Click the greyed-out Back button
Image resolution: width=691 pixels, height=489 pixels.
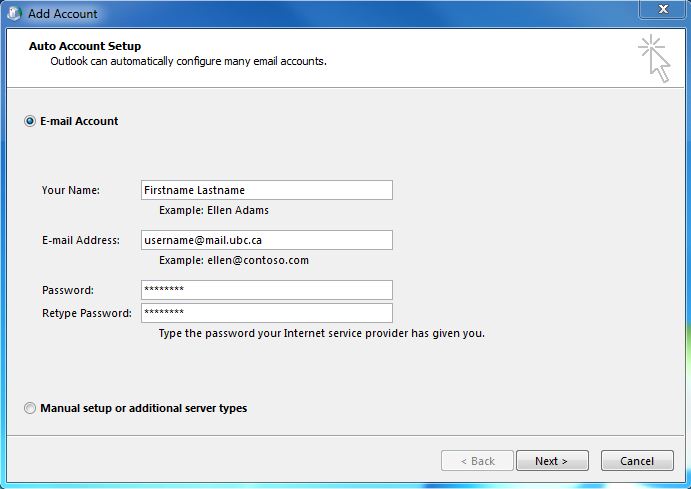tap(477, 461)
